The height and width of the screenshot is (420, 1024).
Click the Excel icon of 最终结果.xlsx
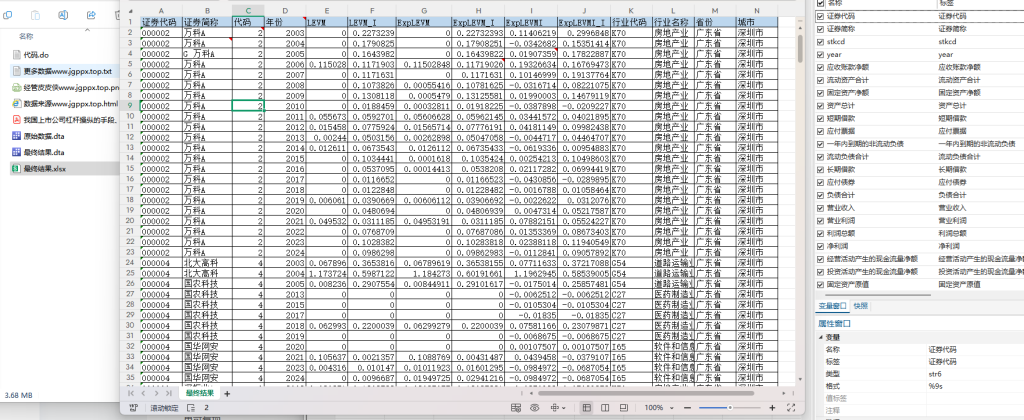click(17, 169)
